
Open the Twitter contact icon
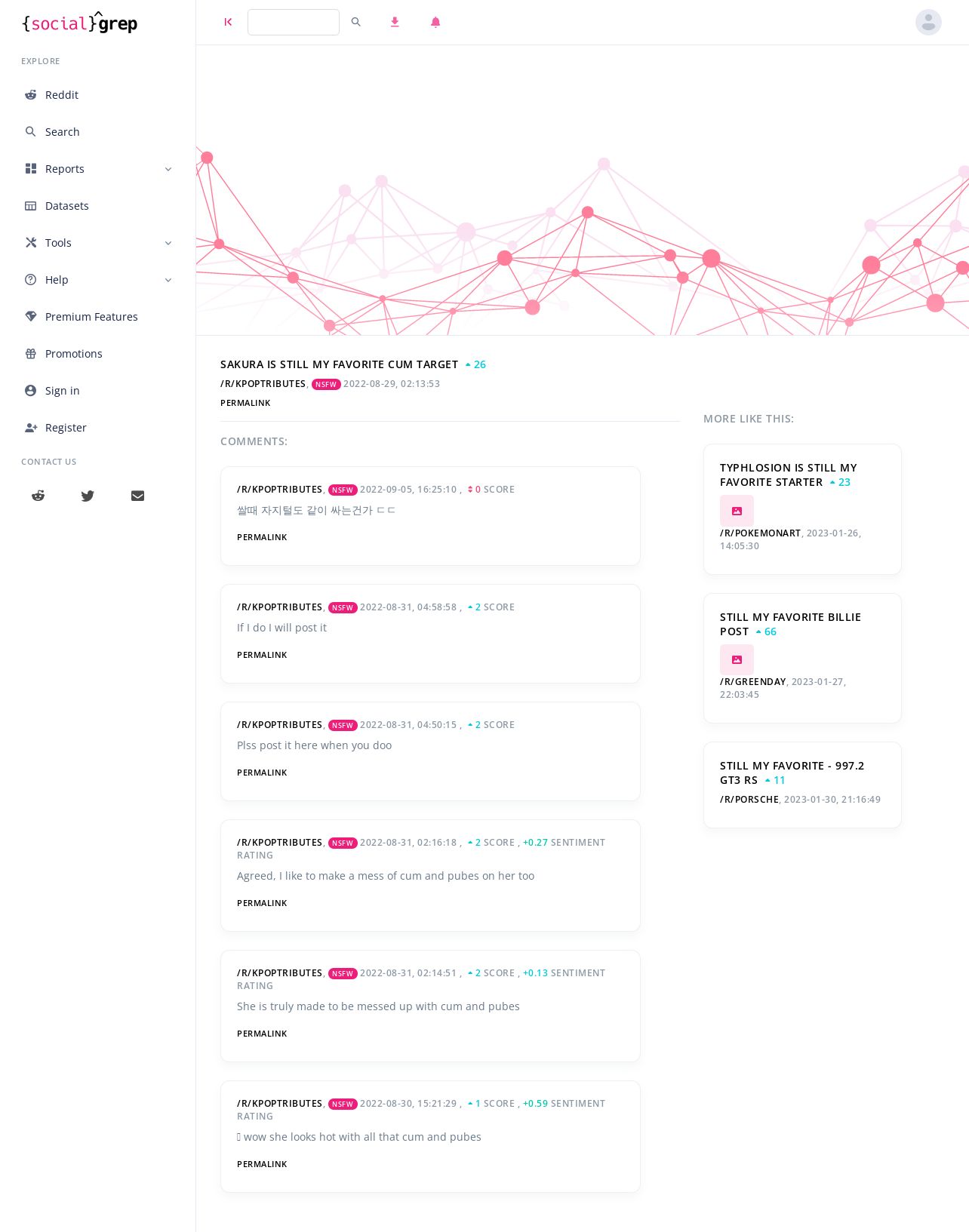coord(88,496)
